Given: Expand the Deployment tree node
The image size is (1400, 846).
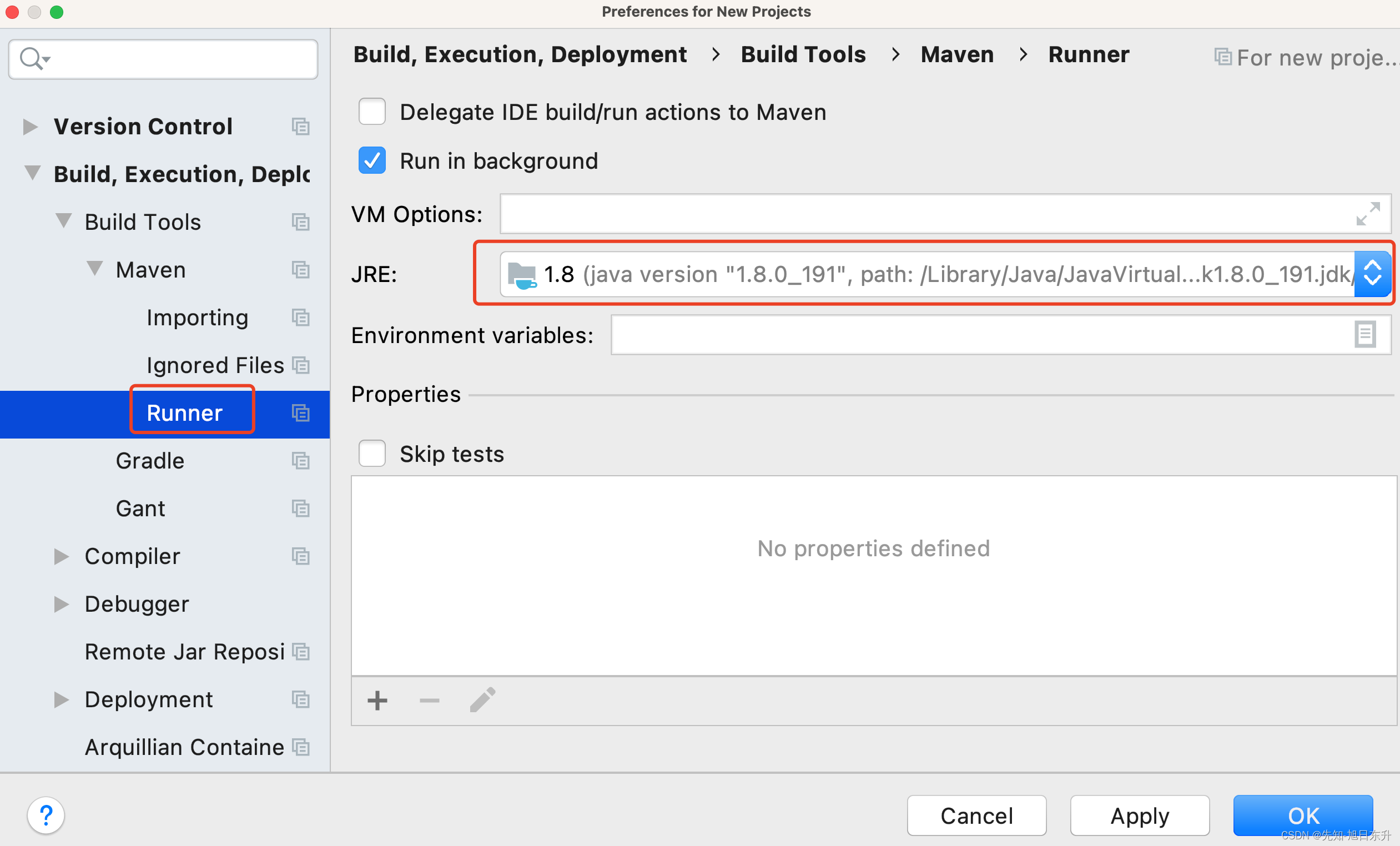Looking at the screenshot, I should tap(62, 699).
